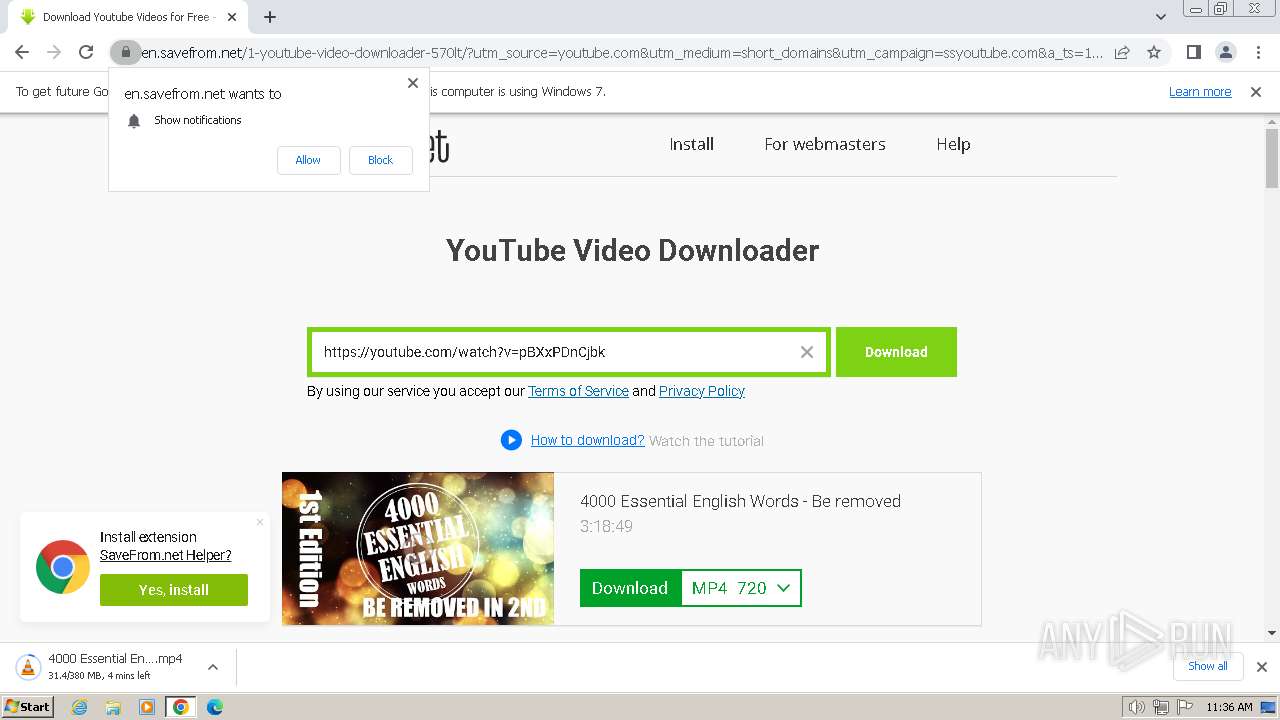This screenshot has height=720, width=1280.
Task: Open the Action Center flag icon
Action: [1184, 707]
